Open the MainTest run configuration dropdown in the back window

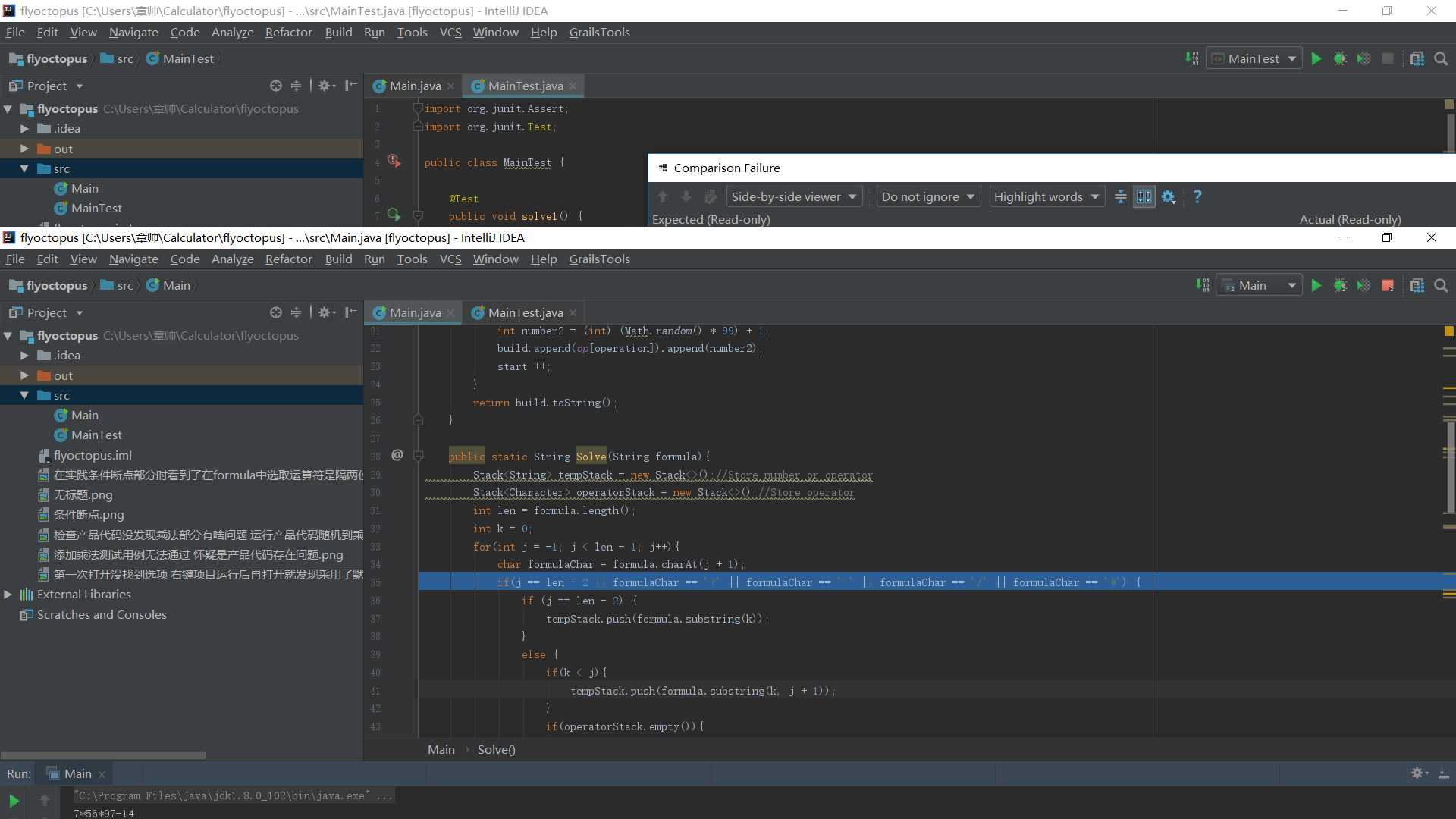[x=1254, y=59]
